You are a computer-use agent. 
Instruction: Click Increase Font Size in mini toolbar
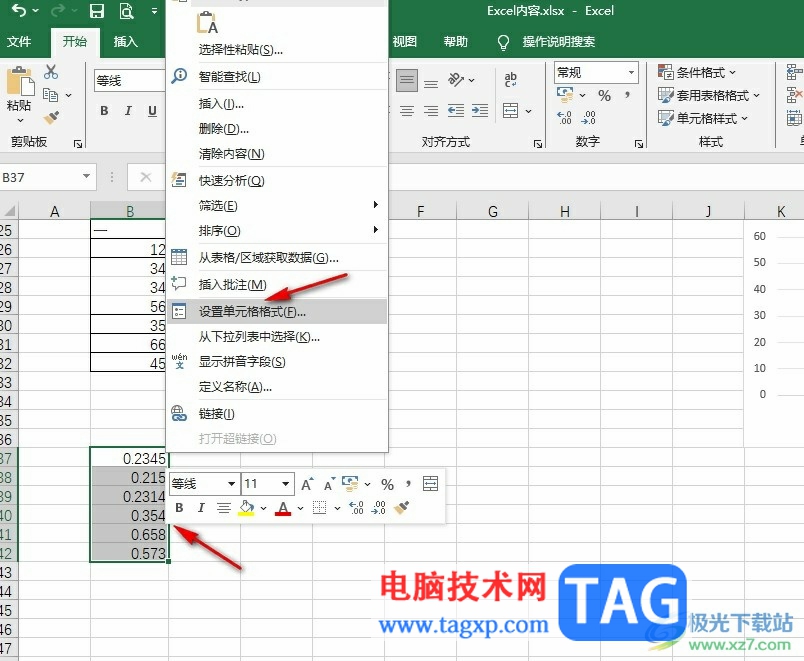pyautogui.click(x=307, y=484)
